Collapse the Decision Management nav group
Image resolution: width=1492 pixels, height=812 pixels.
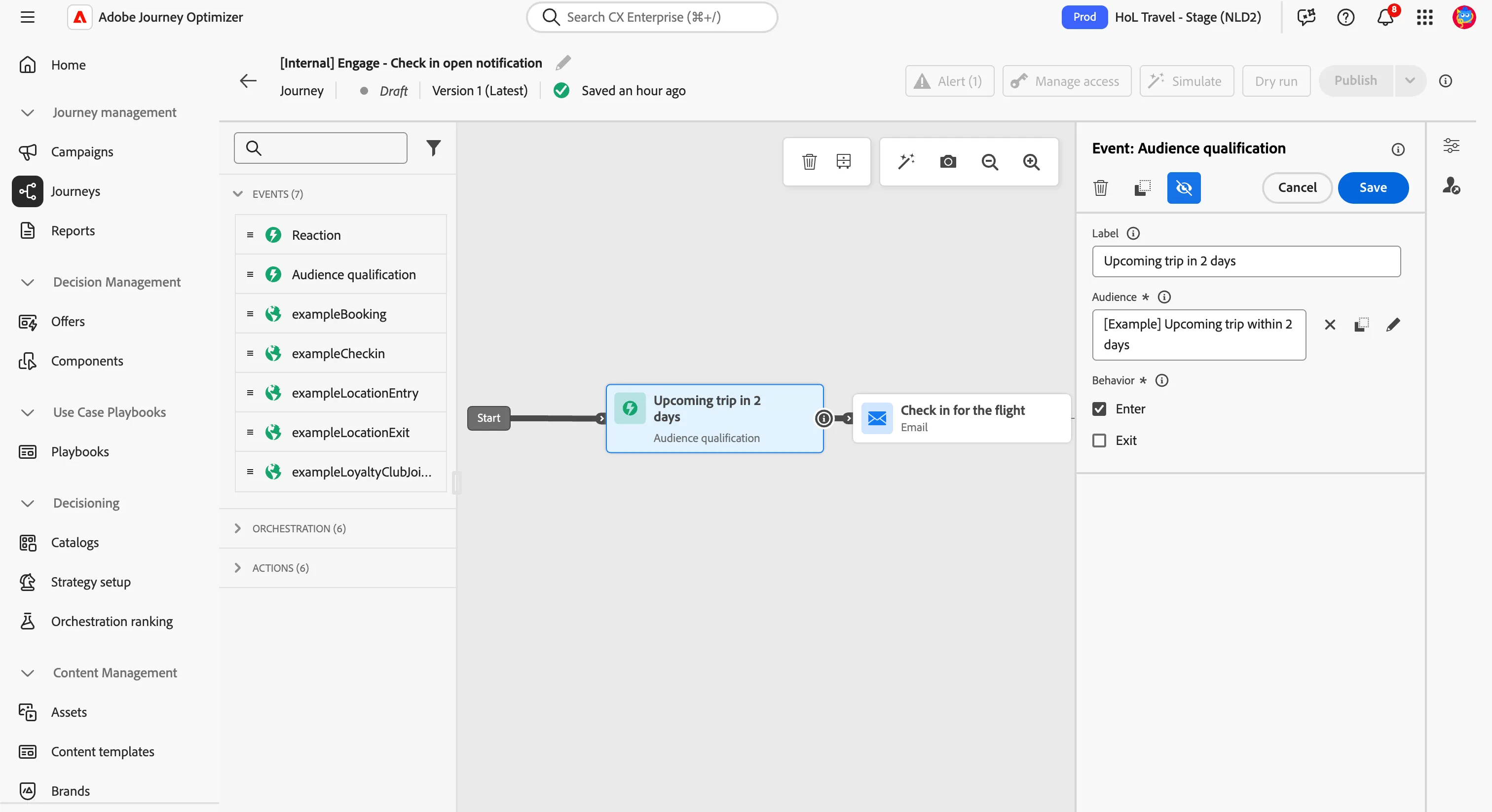click(27, 282)
